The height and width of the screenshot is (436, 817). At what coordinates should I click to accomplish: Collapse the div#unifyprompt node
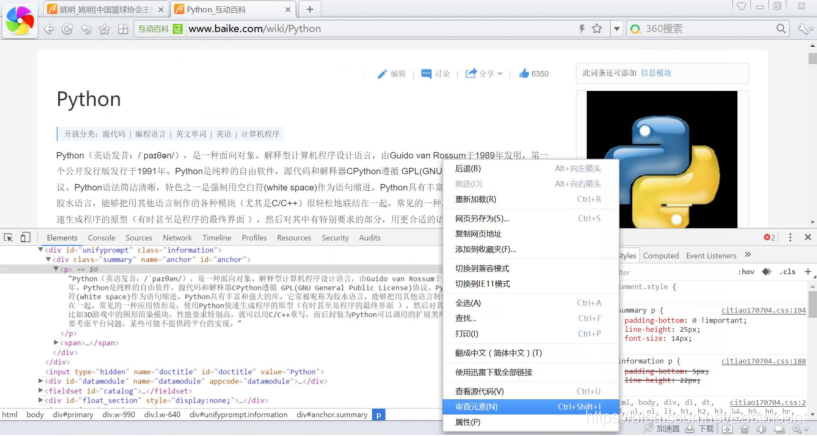coord(41,250)
